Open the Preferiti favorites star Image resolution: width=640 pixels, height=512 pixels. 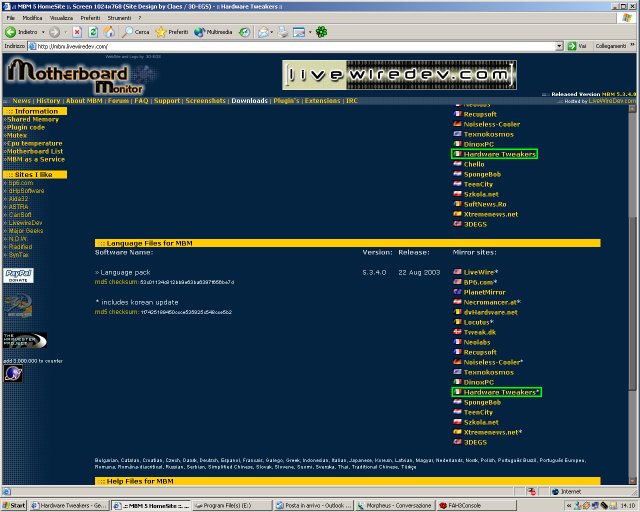[x=172, y=32]
